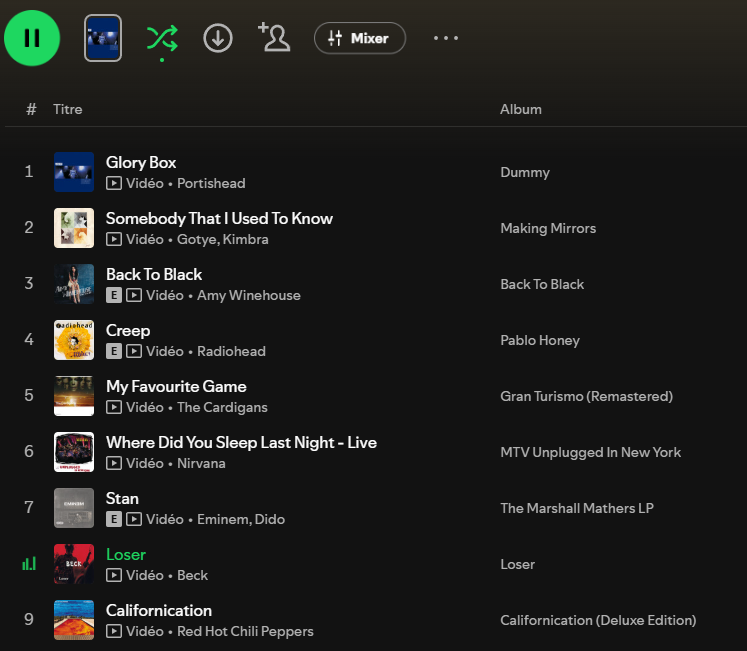Open the Loser album link
Screen dimensions: 747x651
pyautogui.click(x=517, y=564)
